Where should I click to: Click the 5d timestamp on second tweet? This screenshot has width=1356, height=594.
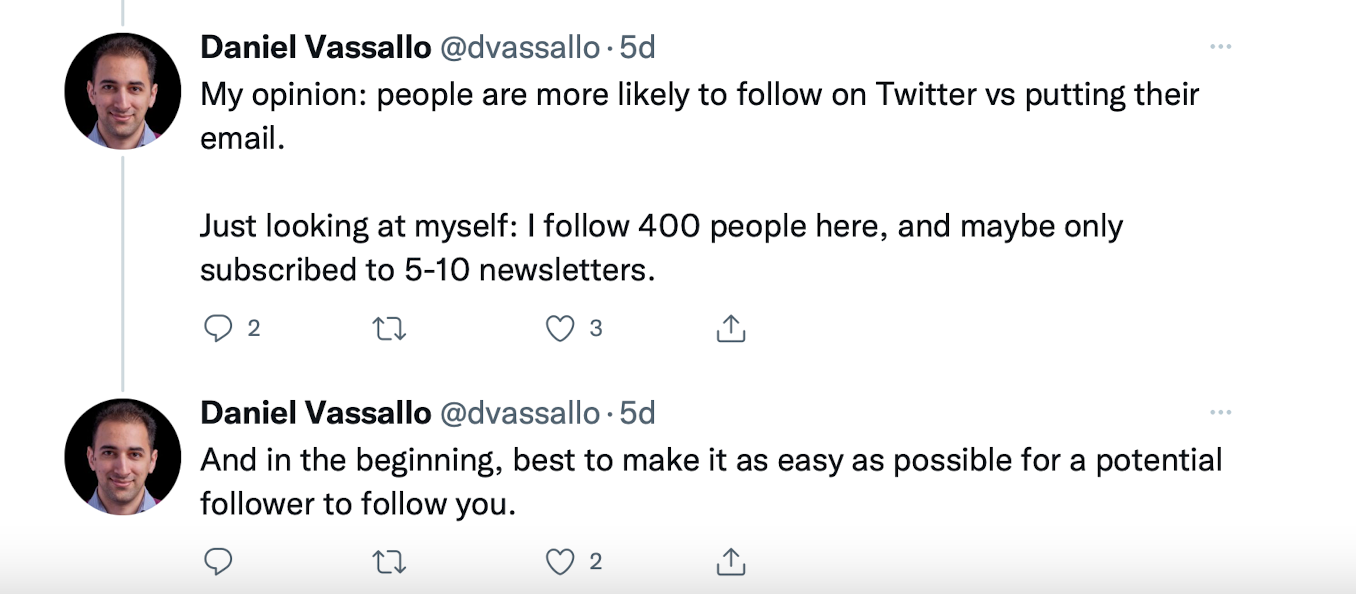click(637, 412)
